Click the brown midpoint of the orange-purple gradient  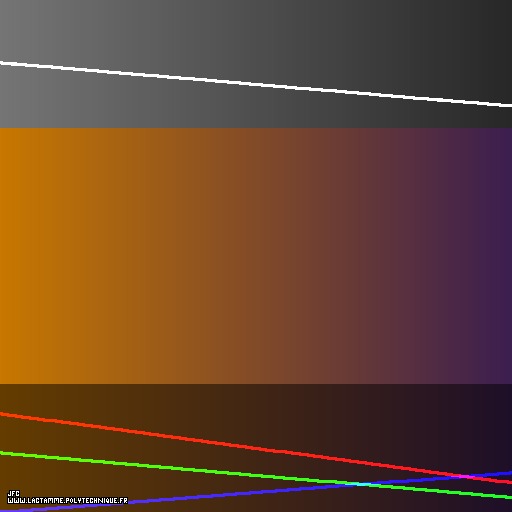coord(256,256)
